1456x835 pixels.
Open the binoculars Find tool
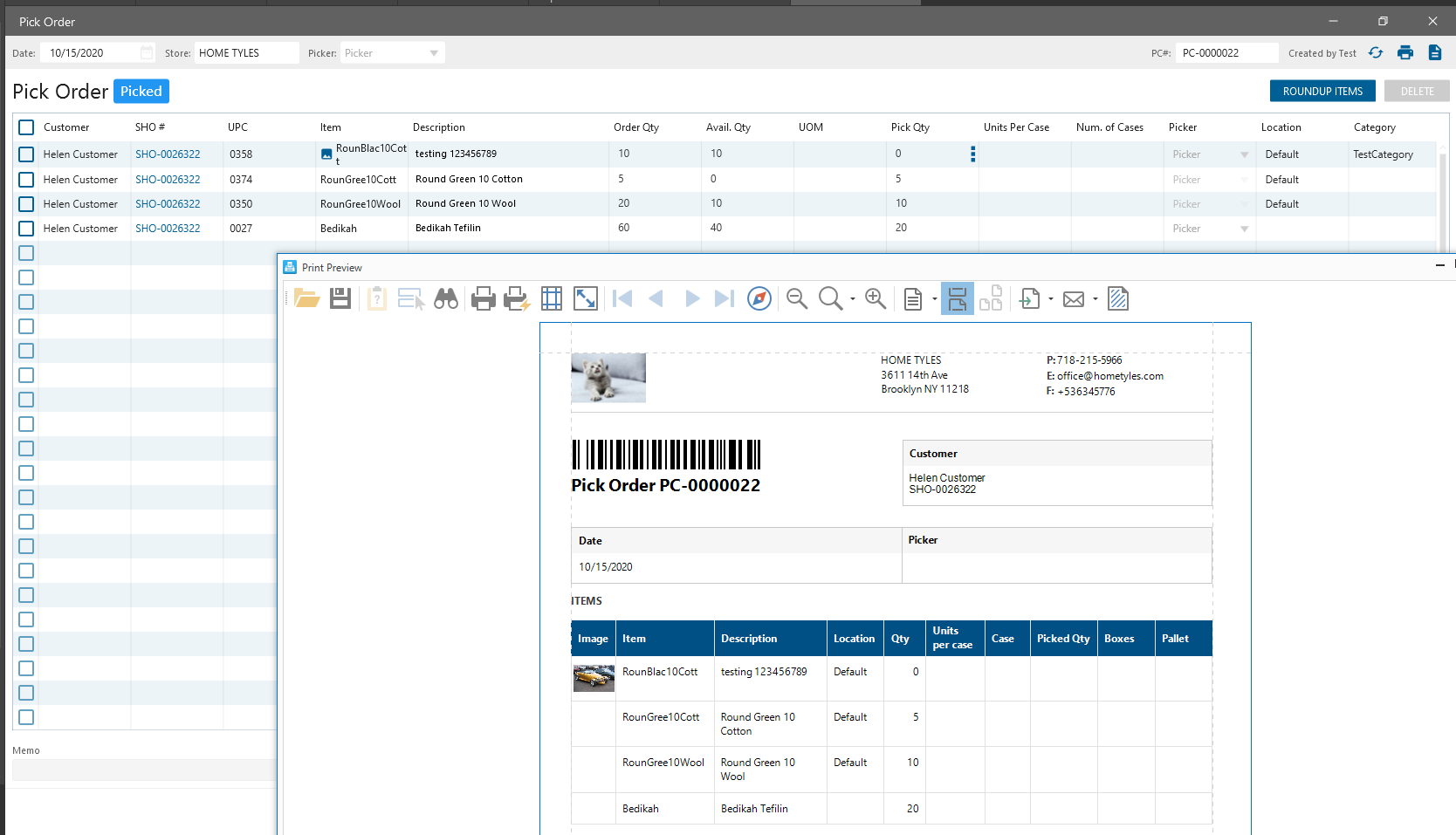click(446, 299)
